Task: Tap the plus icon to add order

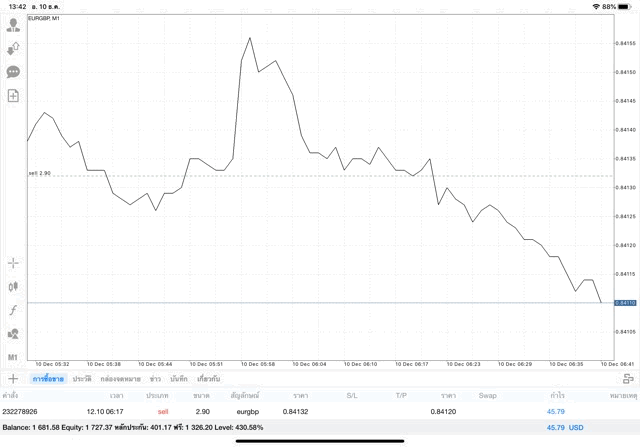Action: [x=13, y=379]
